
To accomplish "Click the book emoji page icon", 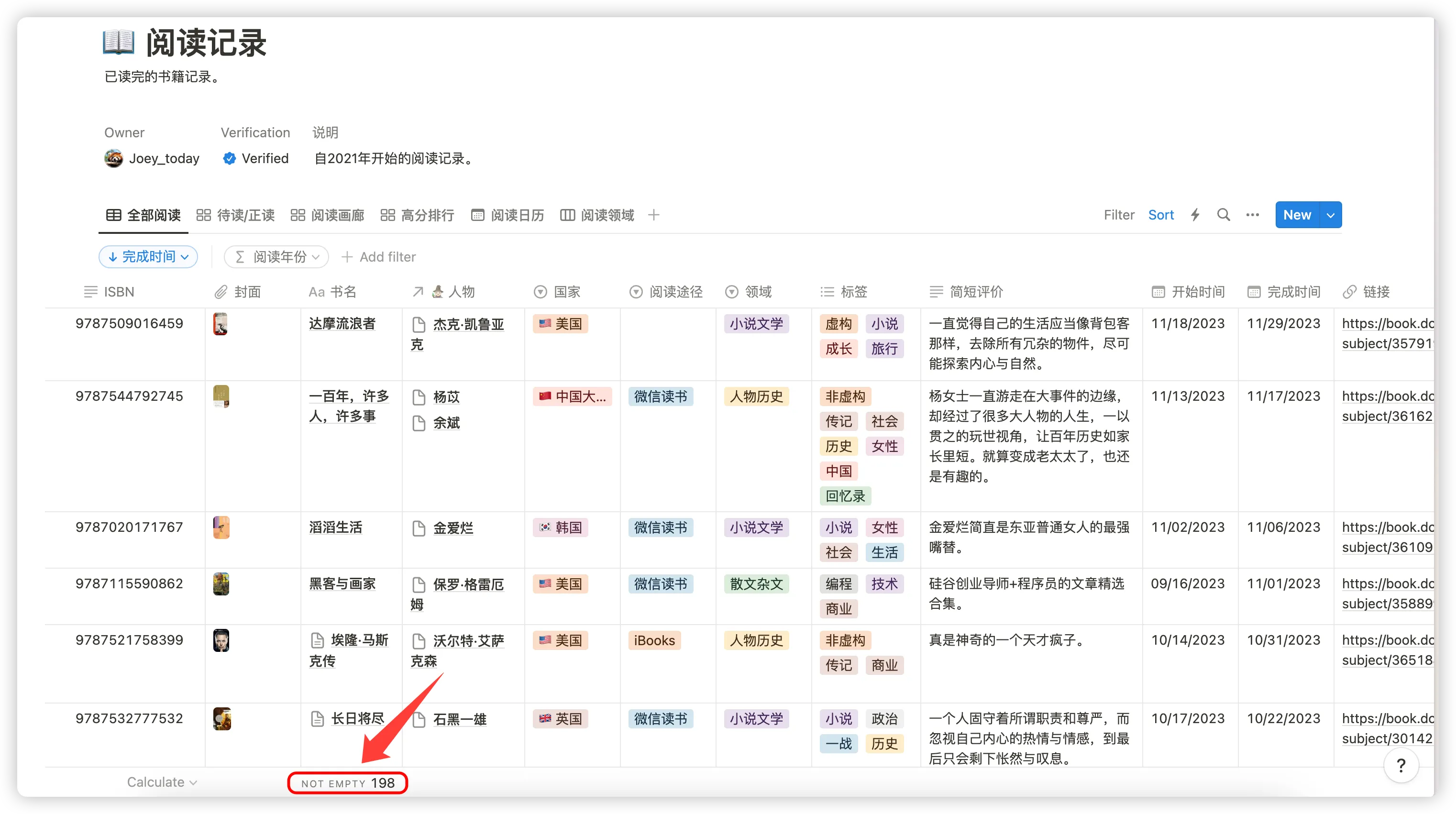I will (119, 43).
